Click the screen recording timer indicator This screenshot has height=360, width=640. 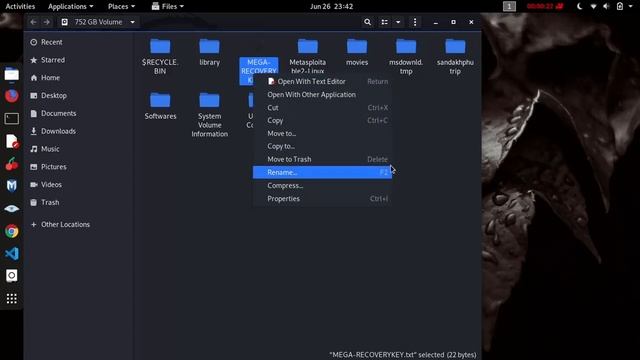coord(544,6)
